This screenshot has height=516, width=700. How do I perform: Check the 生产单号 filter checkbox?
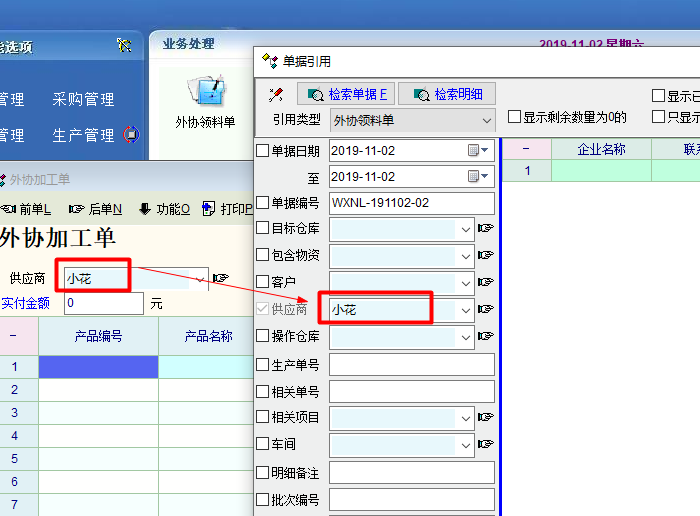(x=264, y=365)
